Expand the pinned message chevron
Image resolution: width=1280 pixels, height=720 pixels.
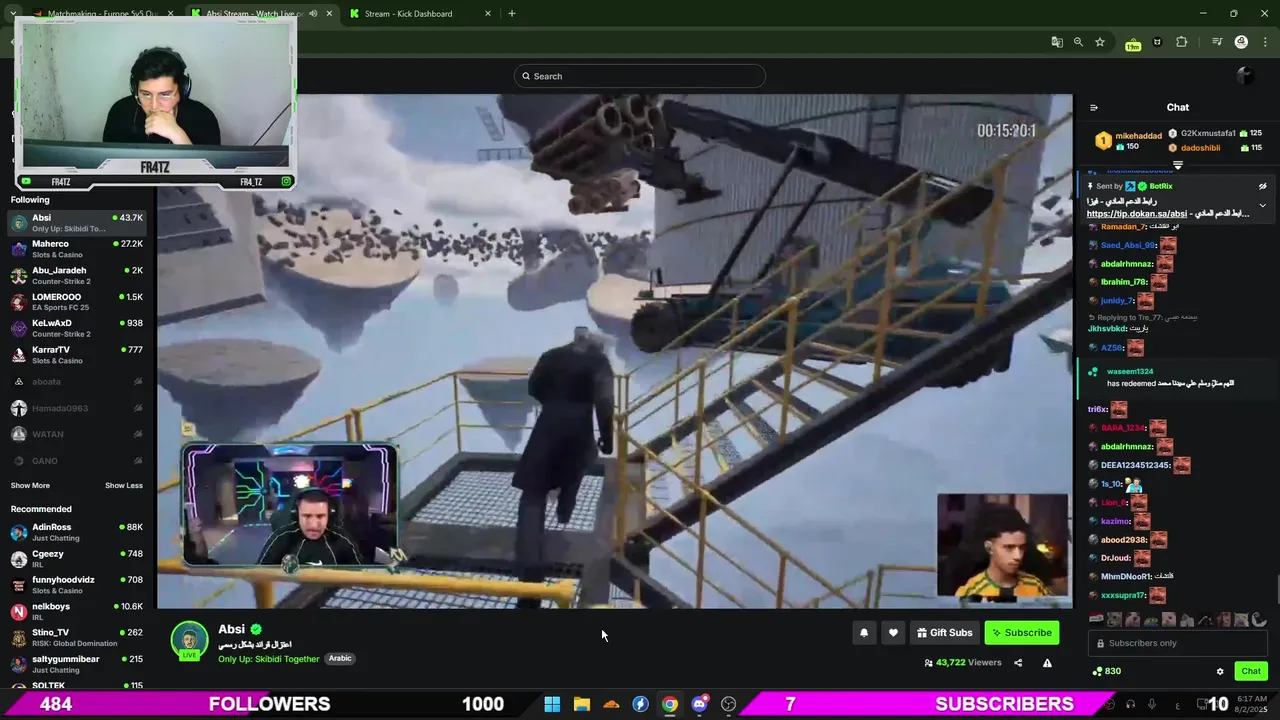[1262, 206]
